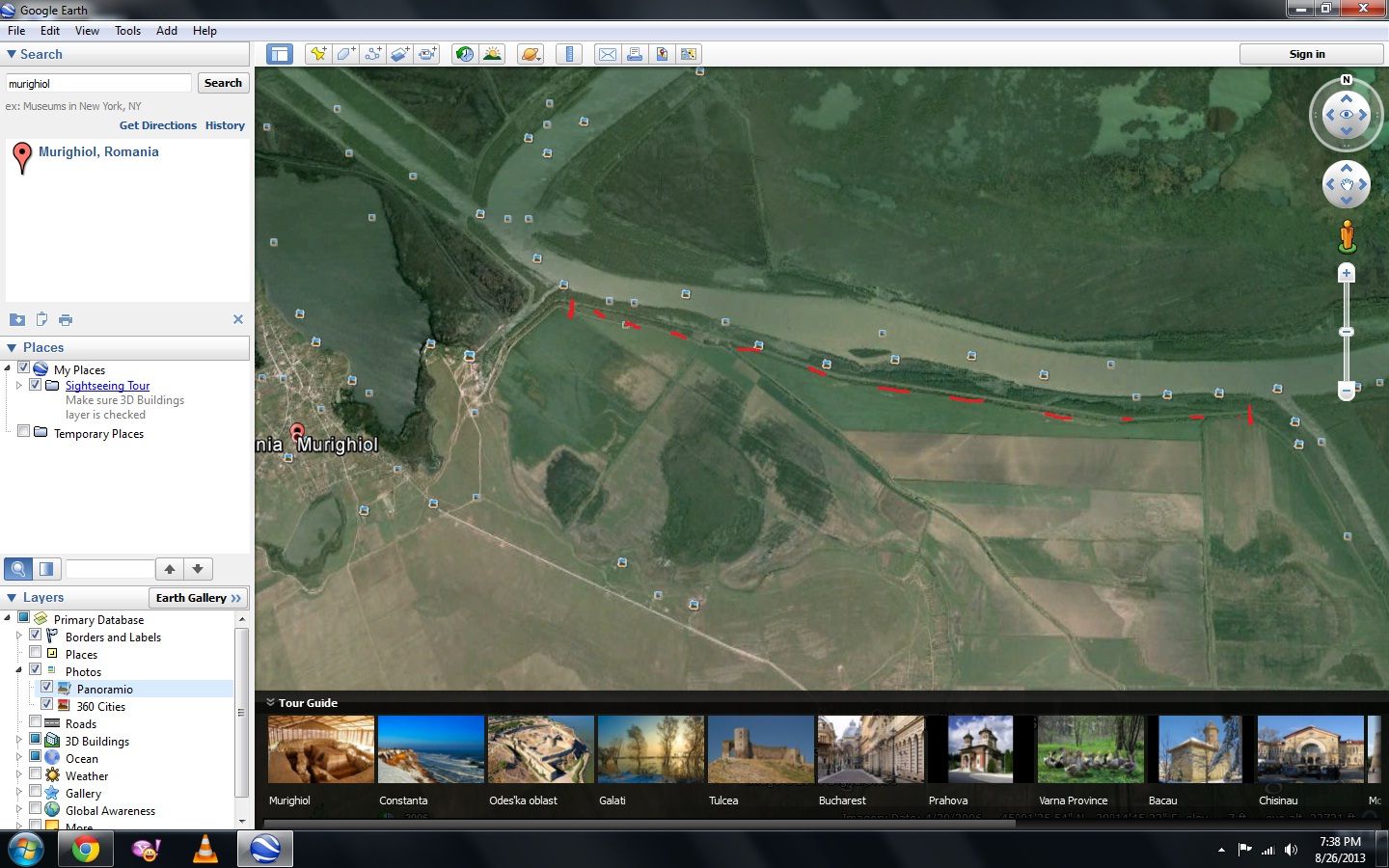Click the Email envelope icon in toolbar

point(607,54)
